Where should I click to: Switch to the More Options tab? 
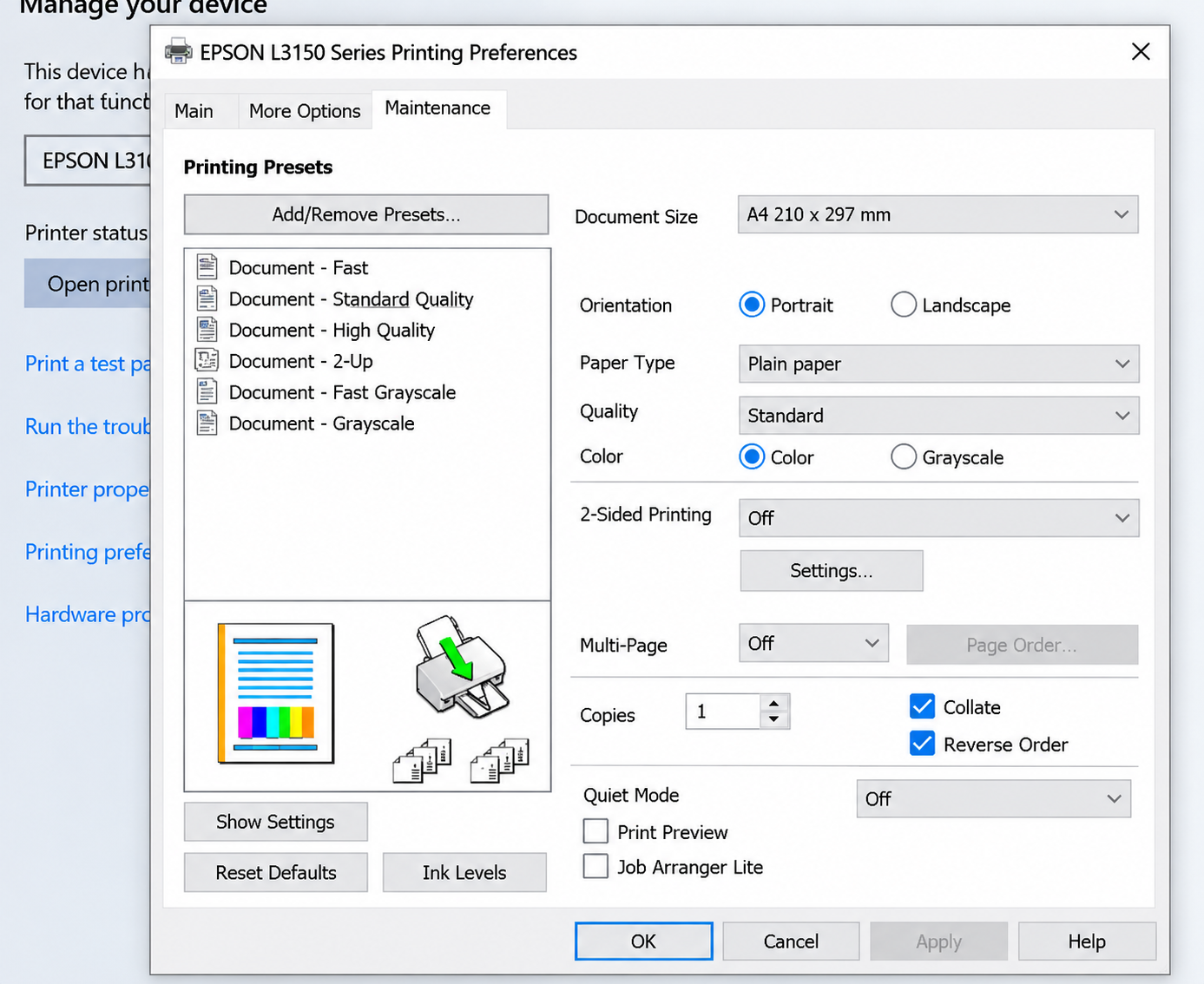[x=305, y=111]
